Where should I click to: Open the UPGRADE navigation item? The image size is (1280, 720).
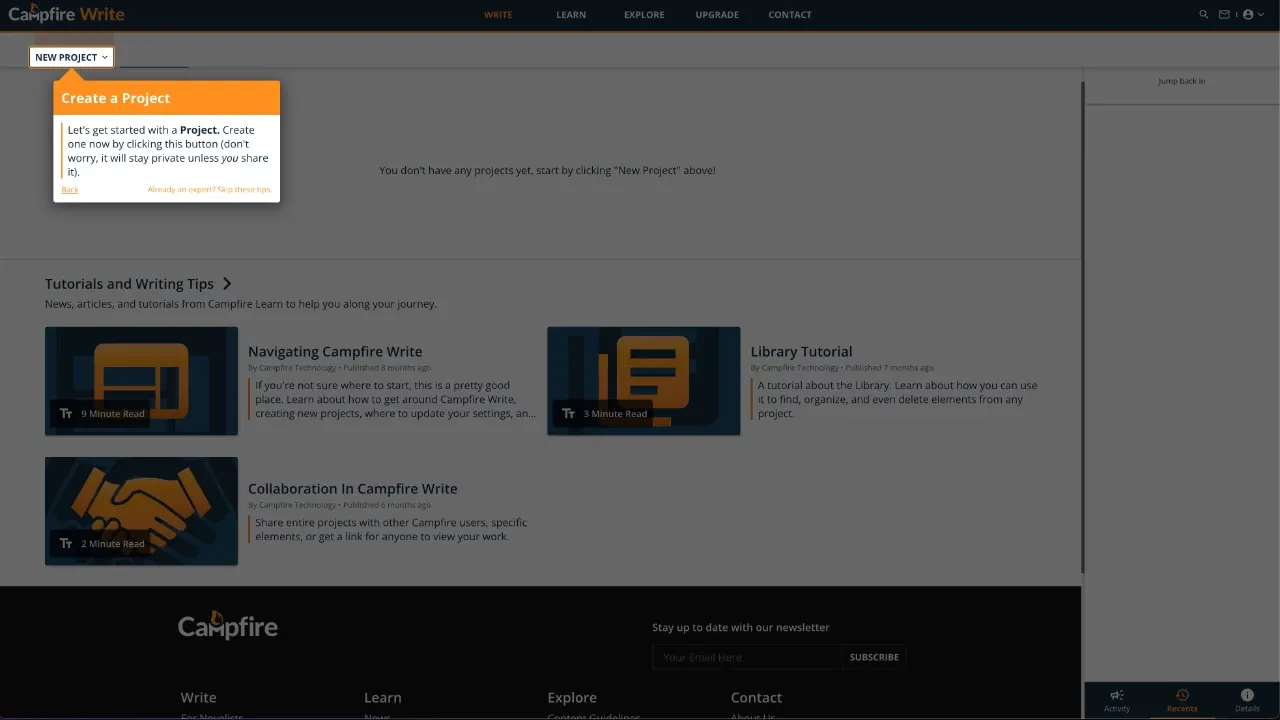point(716,14)
